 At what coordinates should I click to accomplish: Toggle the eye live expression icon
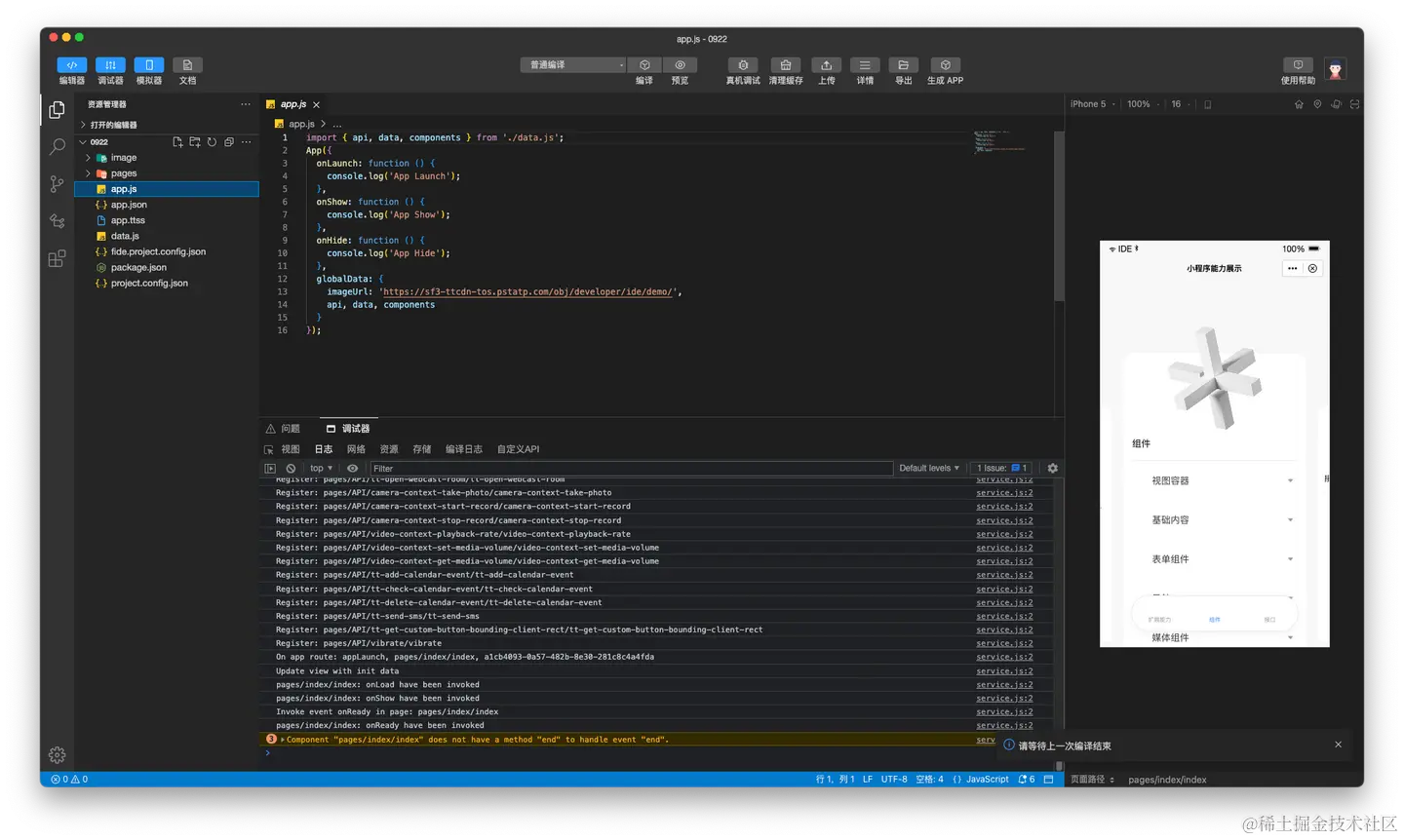[x=352, y=469]
